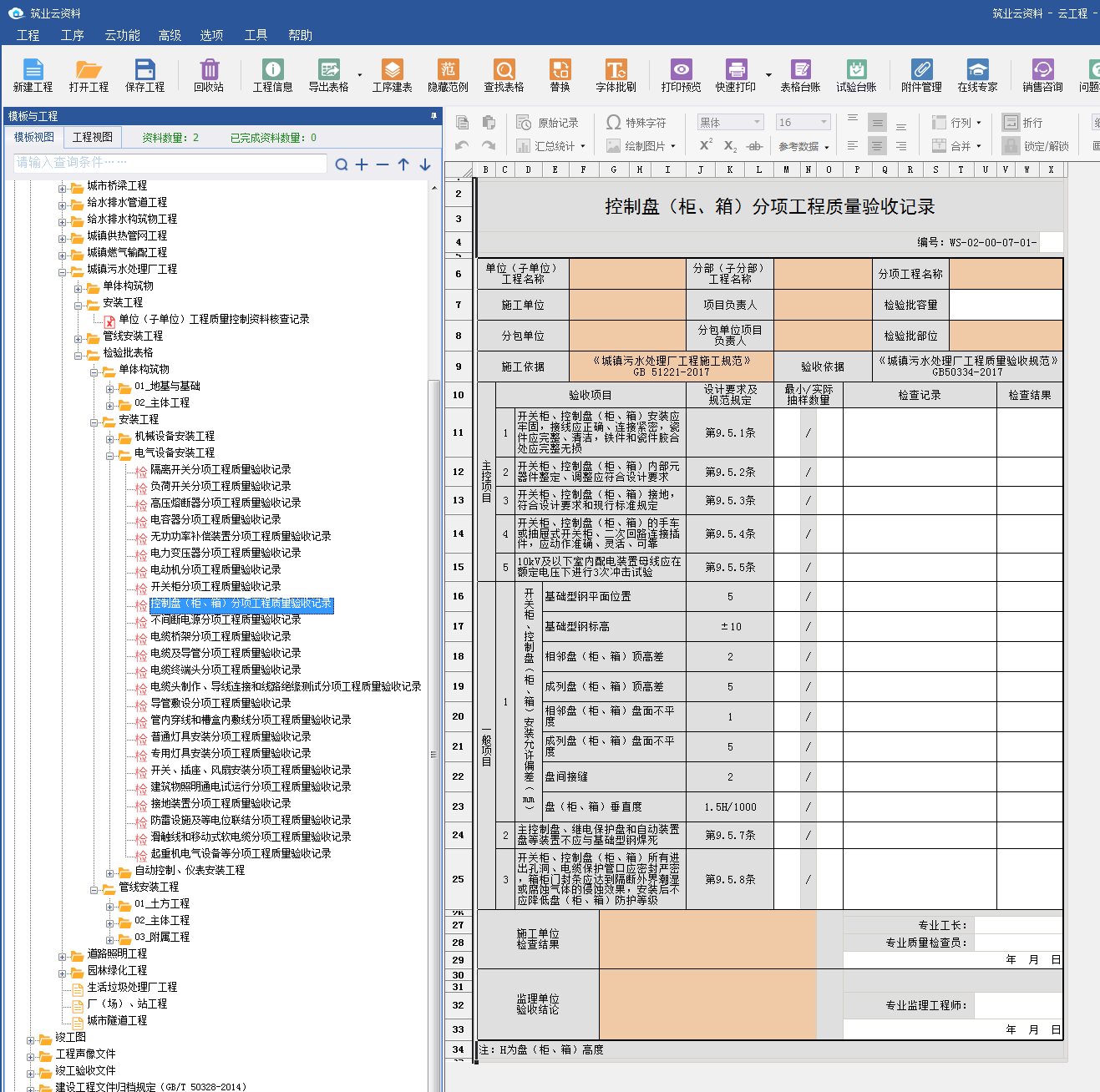
Task: Open a project with 打开工程
Action: click(x=89, y=75)
